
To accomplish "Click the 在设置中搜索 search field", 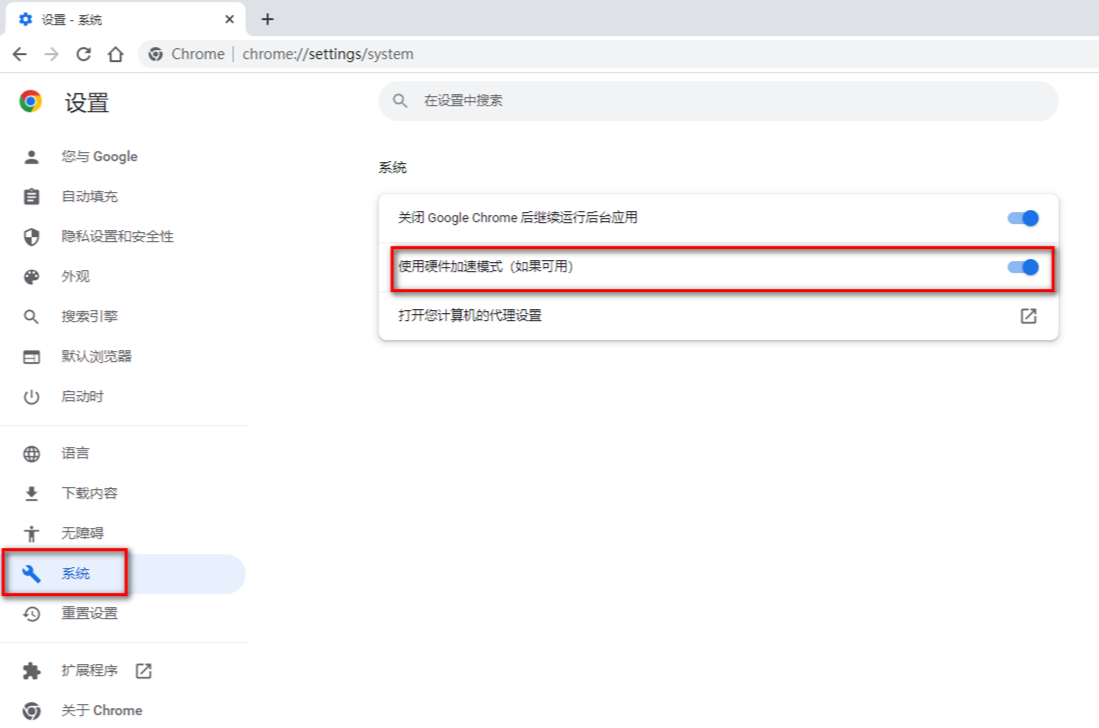I will point(718,101).
